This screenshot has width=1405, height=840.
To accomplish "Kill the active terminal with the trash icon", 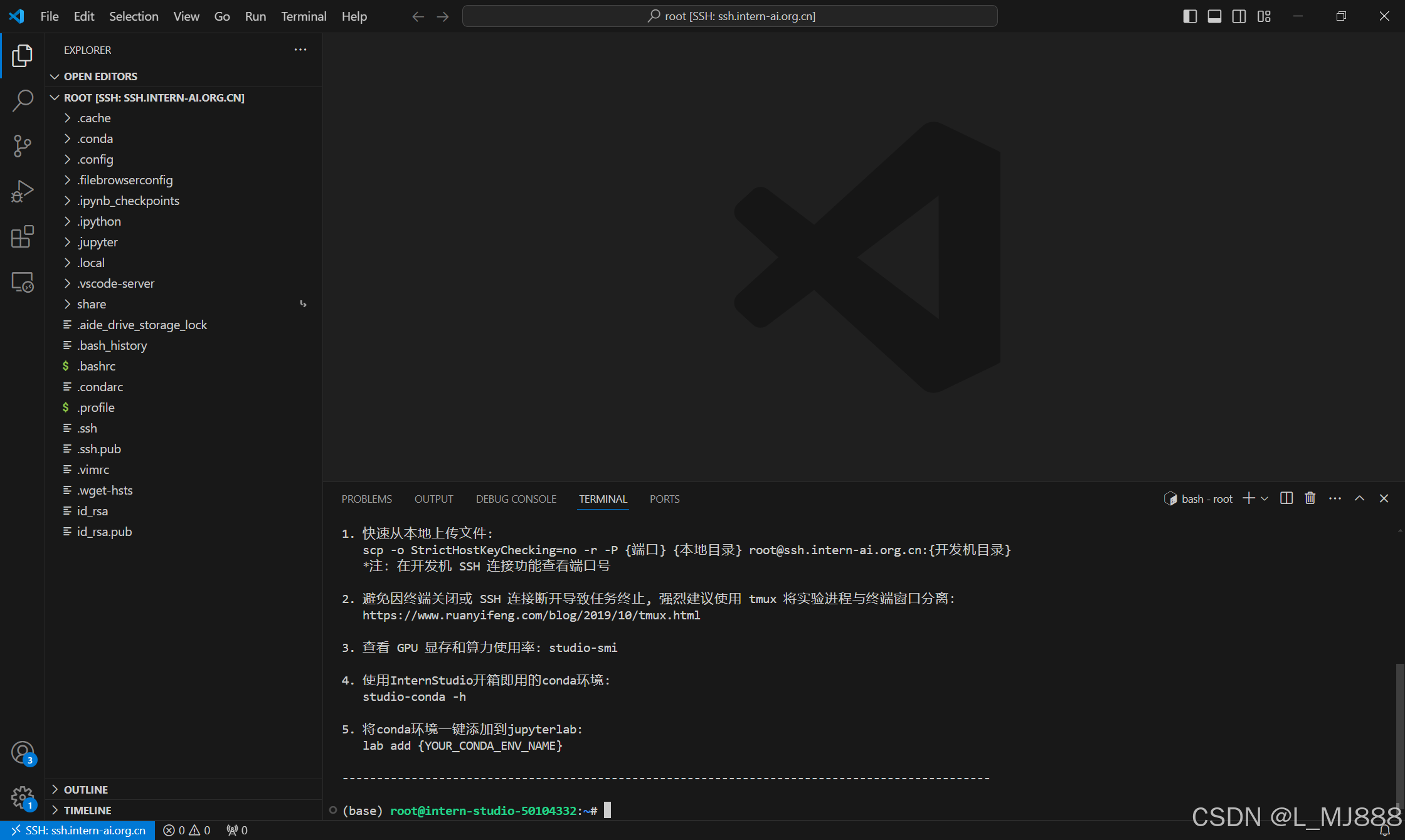I will point(1310,498).
